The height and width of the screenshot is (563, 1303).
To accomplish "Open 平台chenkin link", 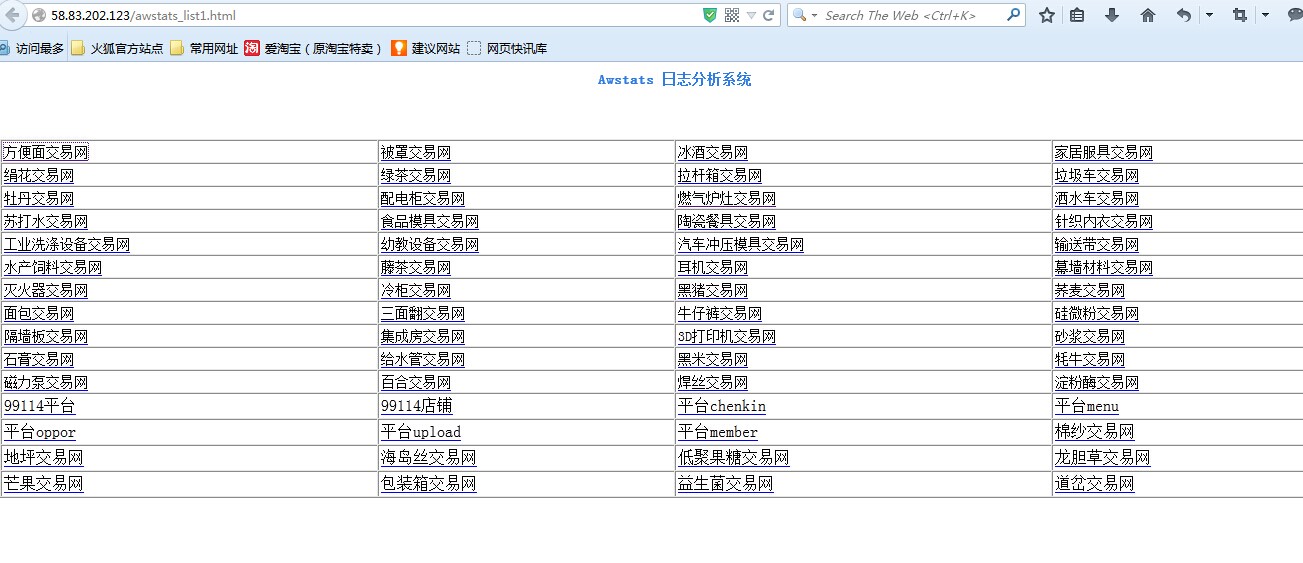I will click(722, 406).
